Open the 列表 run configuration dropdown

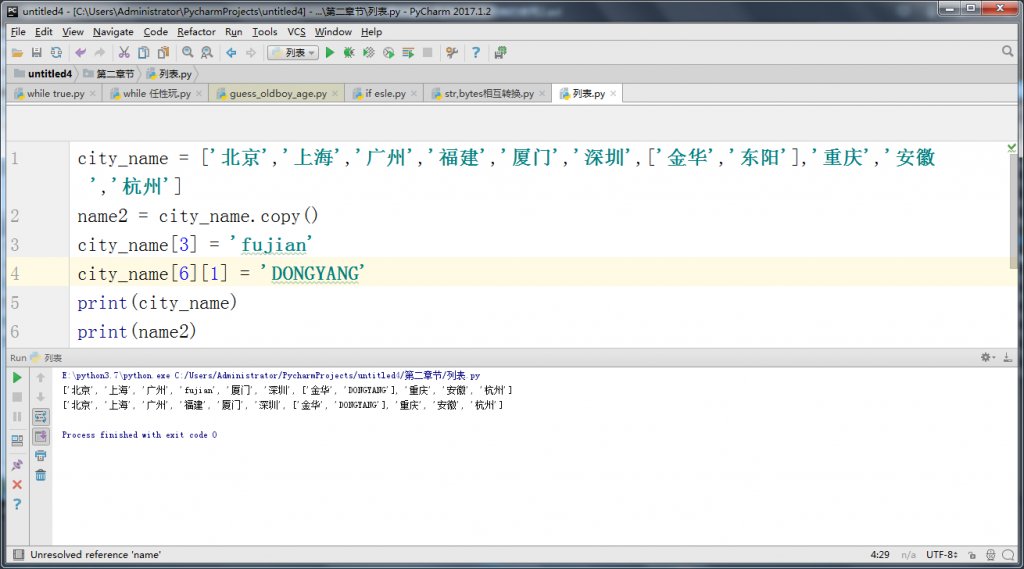click(293, 53)
